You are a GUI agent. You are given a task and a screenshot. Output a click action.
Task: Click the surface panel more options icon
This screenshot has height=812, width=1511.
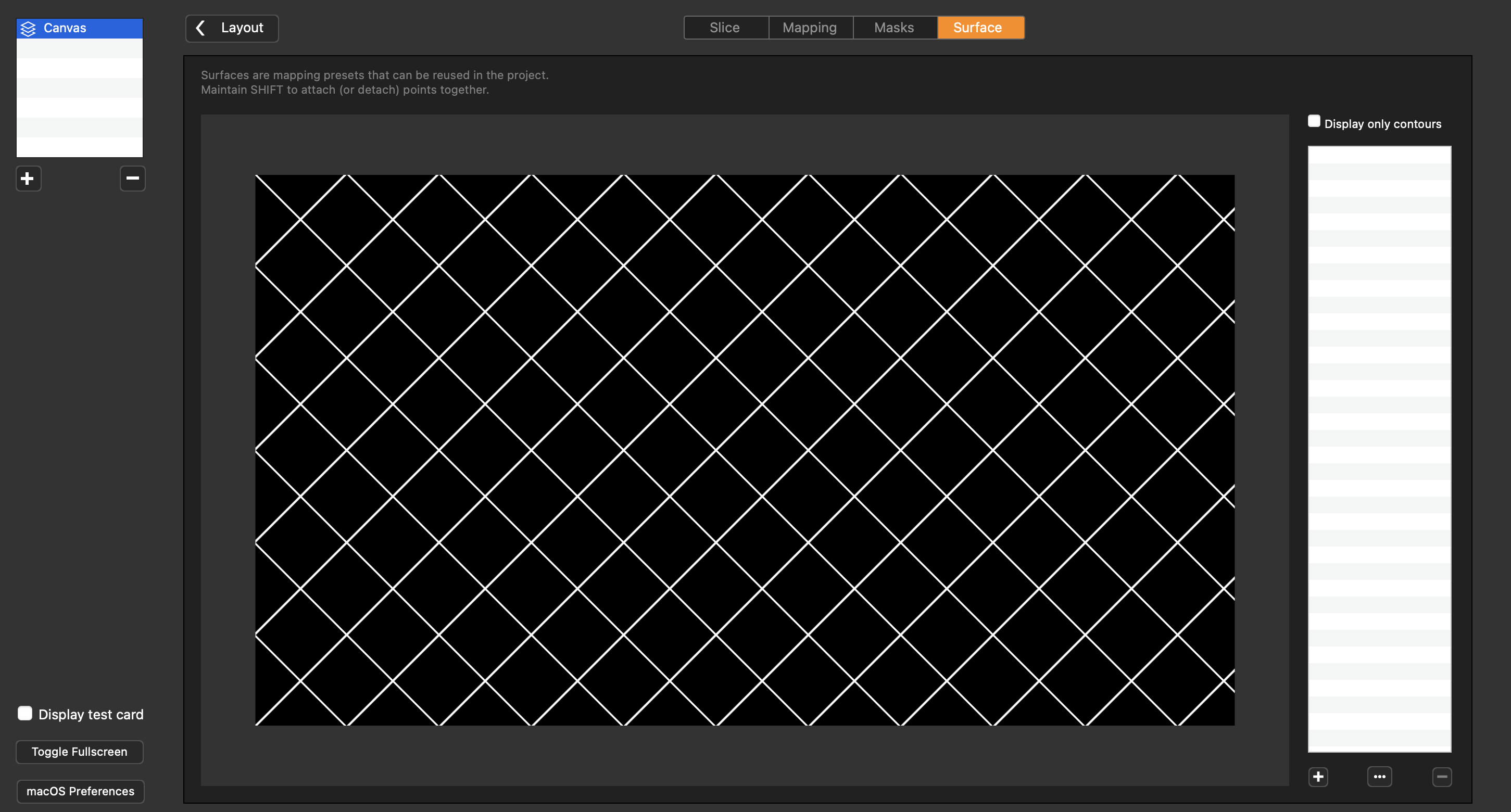pos(1380,776)
